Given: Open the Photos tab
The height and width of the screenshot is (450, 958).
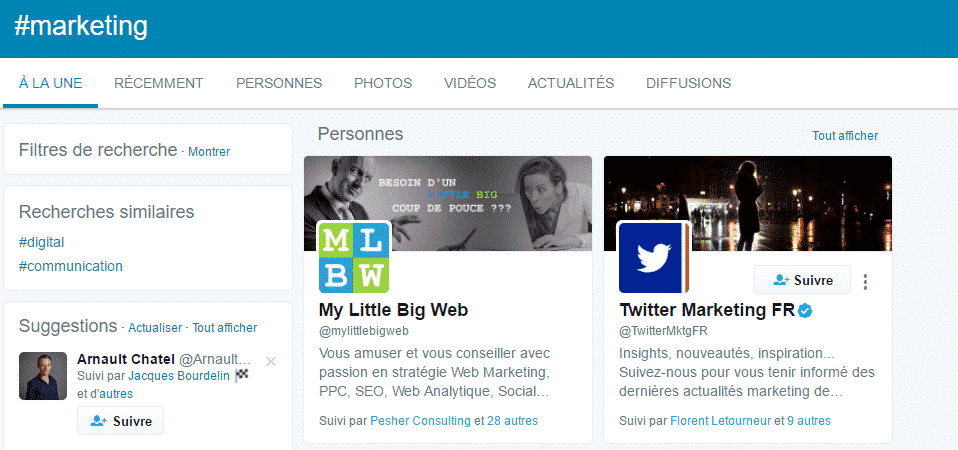Looking at the screenshot, I should [x=383, y=83].
